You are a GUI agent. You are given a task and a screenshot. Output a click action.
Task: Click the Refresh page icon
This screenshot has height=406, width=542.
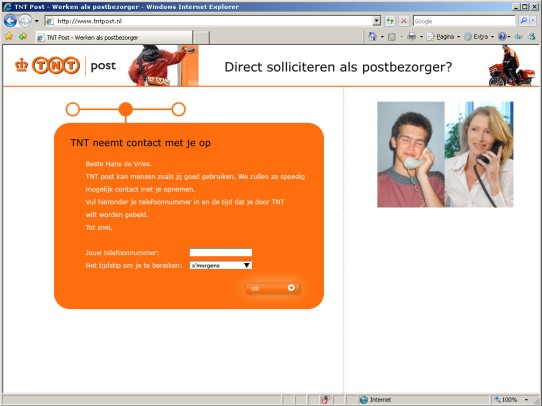coord(390,21)
